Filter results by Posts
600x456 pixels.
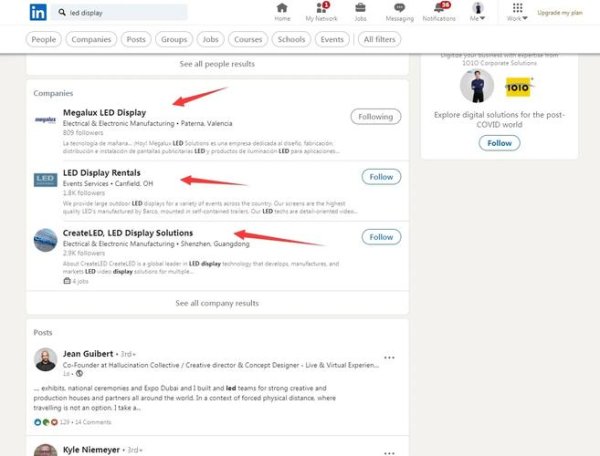tap(136, 39)
